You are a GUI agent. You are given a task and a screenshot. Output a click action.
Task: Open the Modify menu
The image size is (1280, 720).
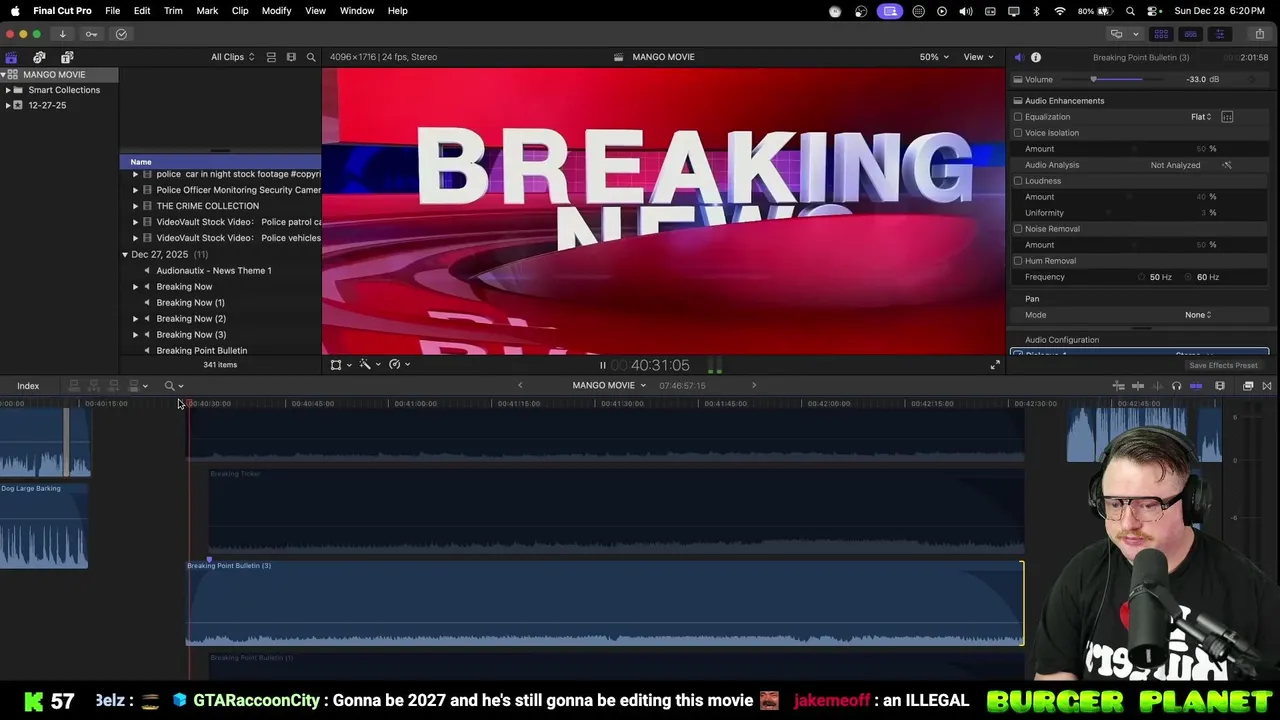coord(276,11)
